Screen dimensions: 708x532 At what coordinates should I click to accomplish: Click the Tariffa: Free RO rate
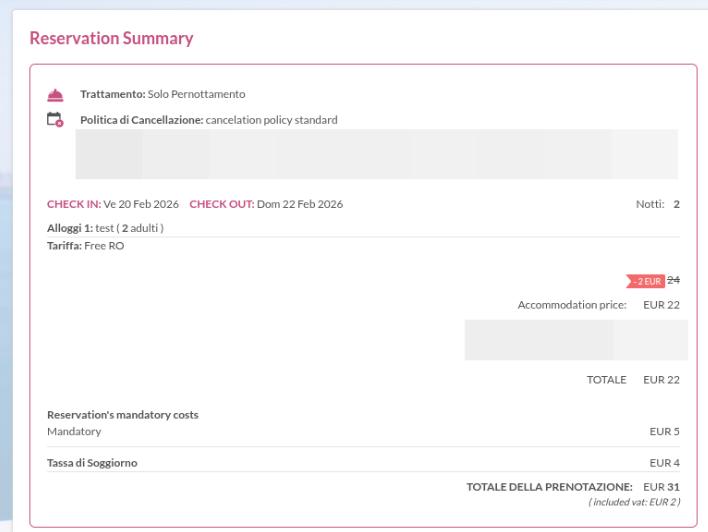[x=85, y=246]
